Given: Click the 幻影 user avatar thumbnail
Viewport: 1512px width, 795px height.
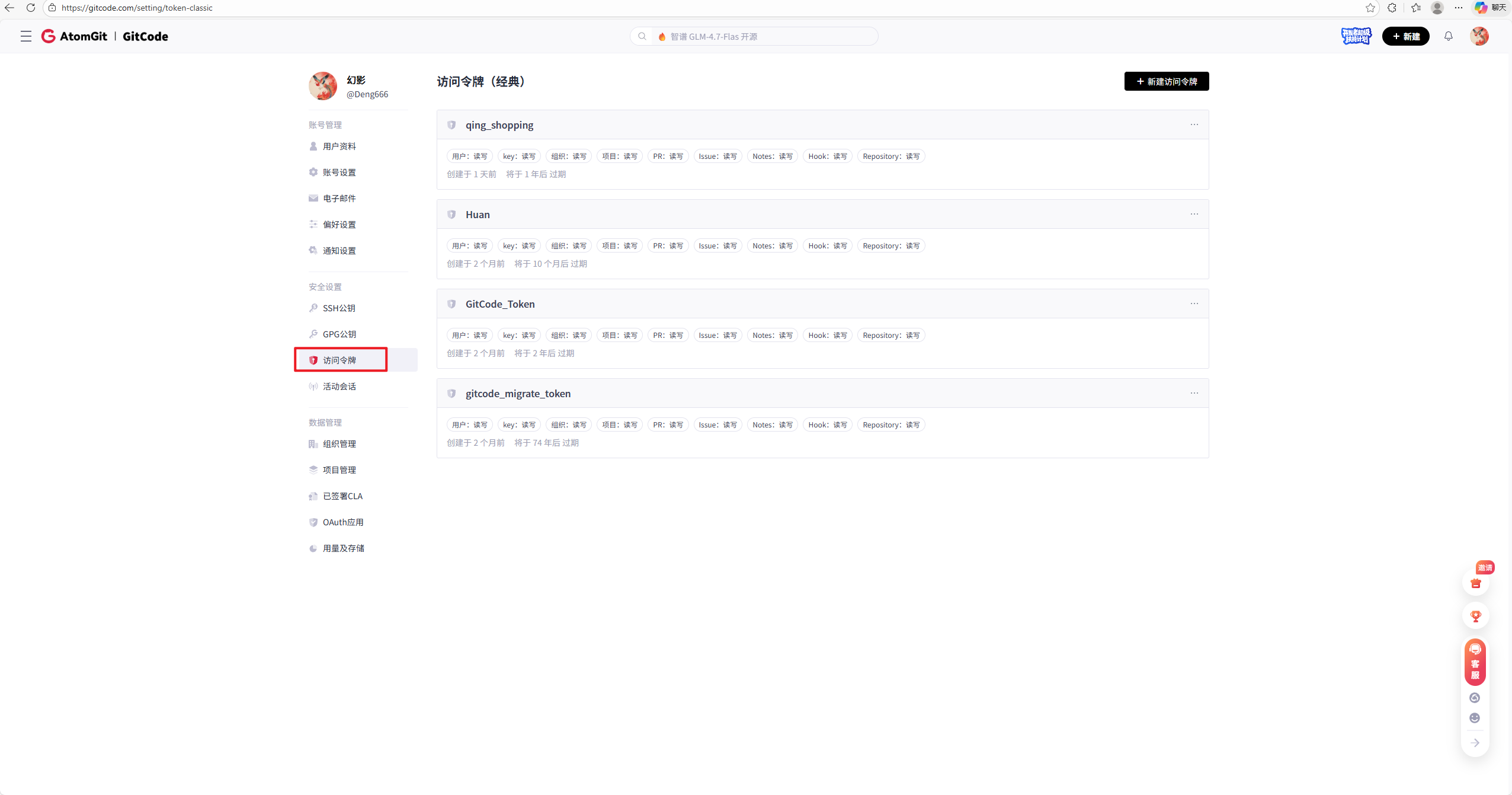Looking at the screenshot, I should tap(323, 86).
